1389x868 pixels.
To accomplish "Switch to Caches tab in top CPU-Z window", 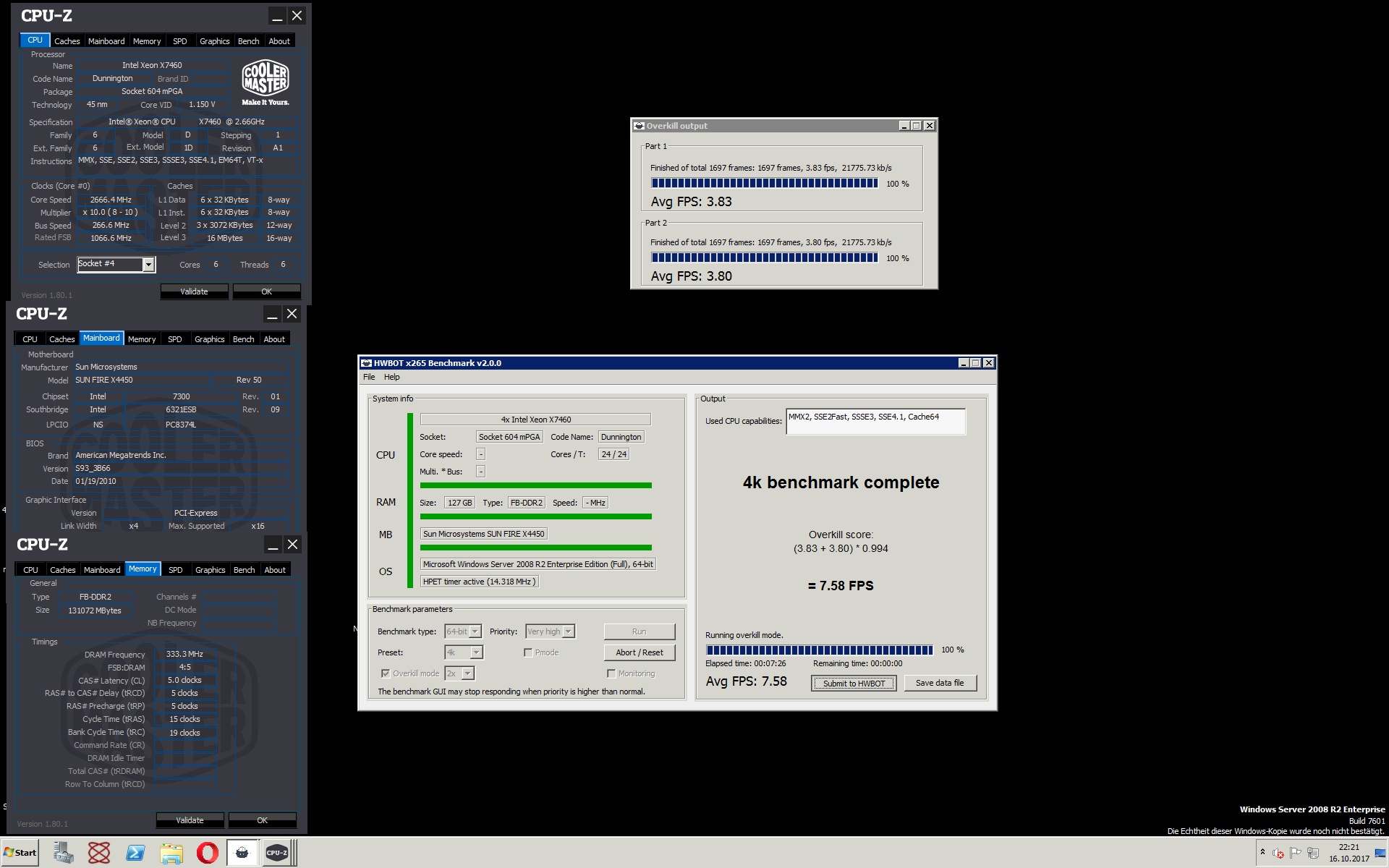I will pyautogui.click(x=67, y=41).
